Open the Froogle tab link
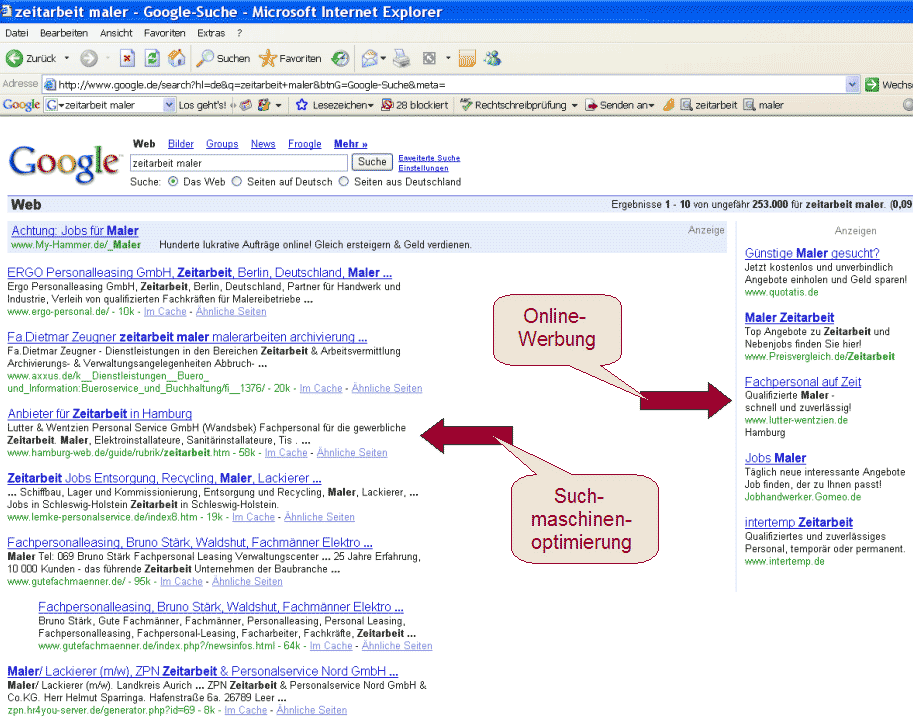 pos(305,144)
